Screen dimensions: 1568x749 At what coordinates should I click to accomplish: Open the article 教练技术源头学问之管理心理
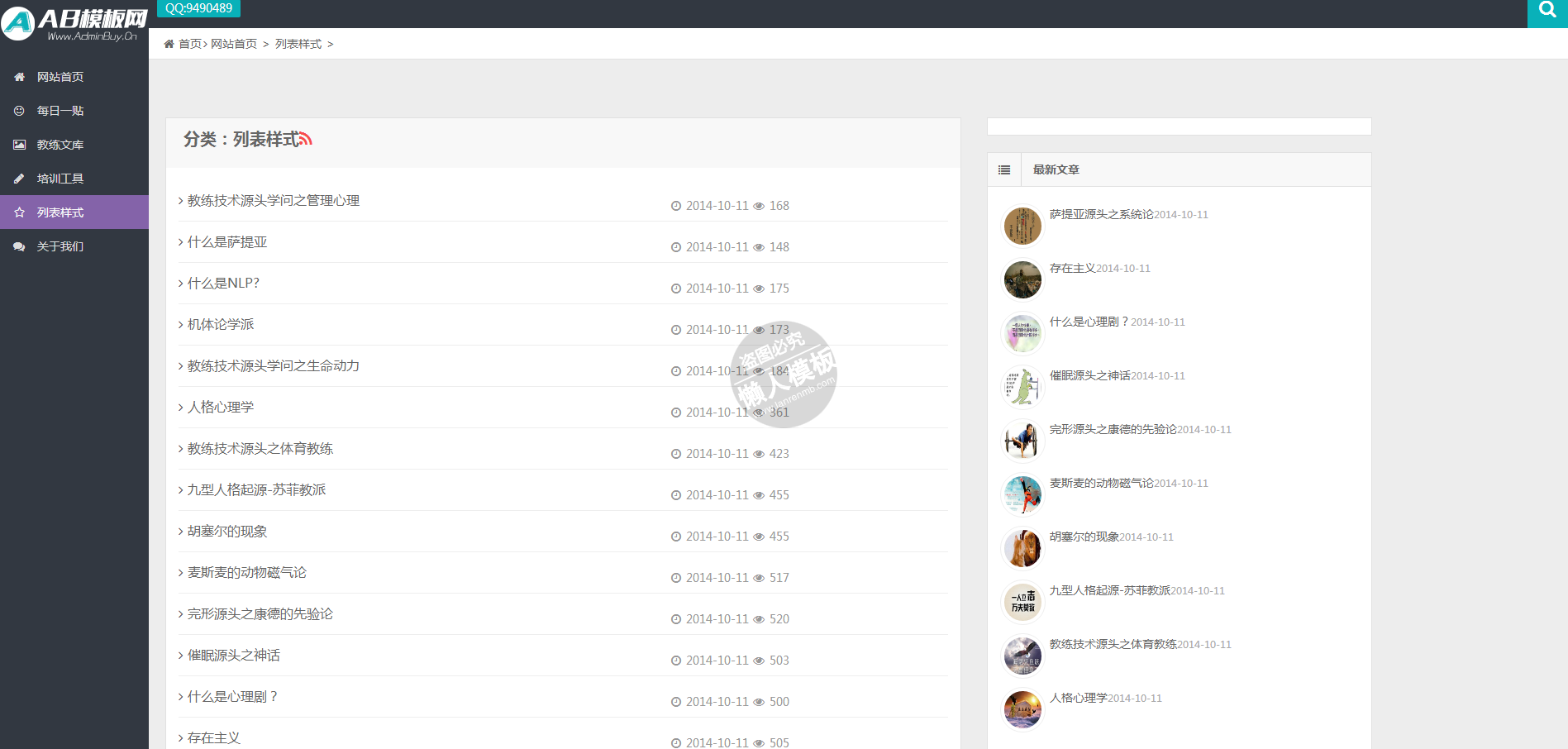point(273,200)
